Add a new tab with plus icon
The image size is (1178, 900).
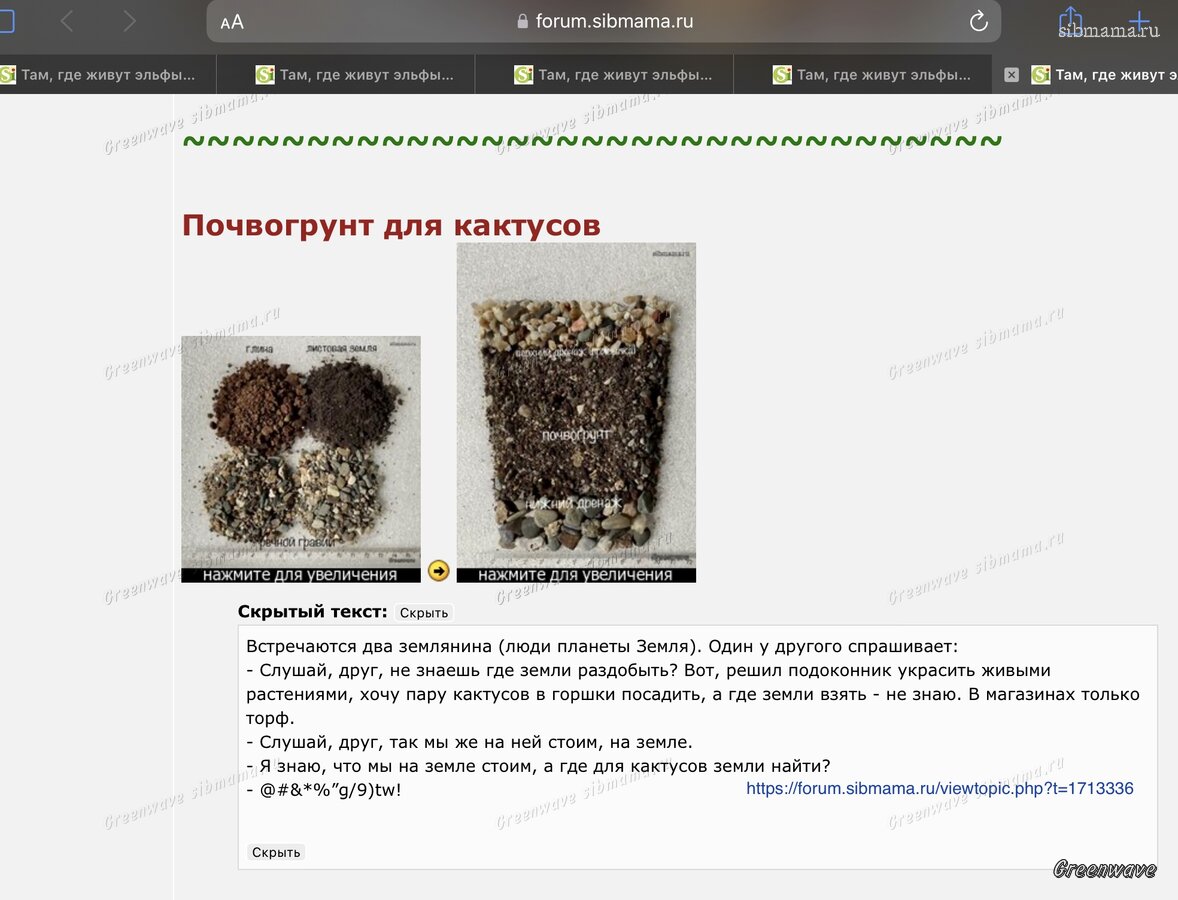click(1139, 21)
